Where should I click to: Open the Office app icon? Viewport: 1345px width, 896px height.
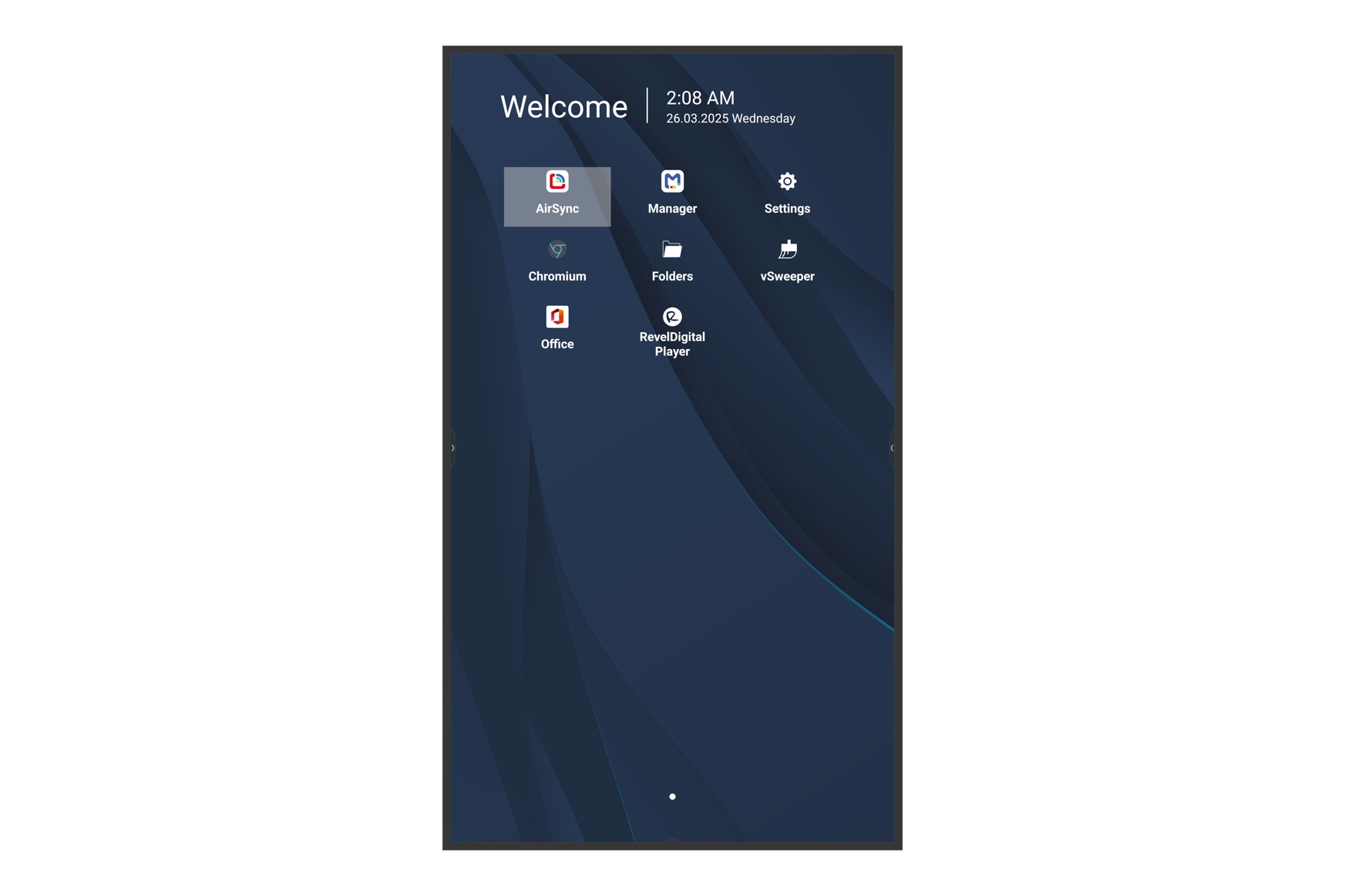[x=556, y=317]
